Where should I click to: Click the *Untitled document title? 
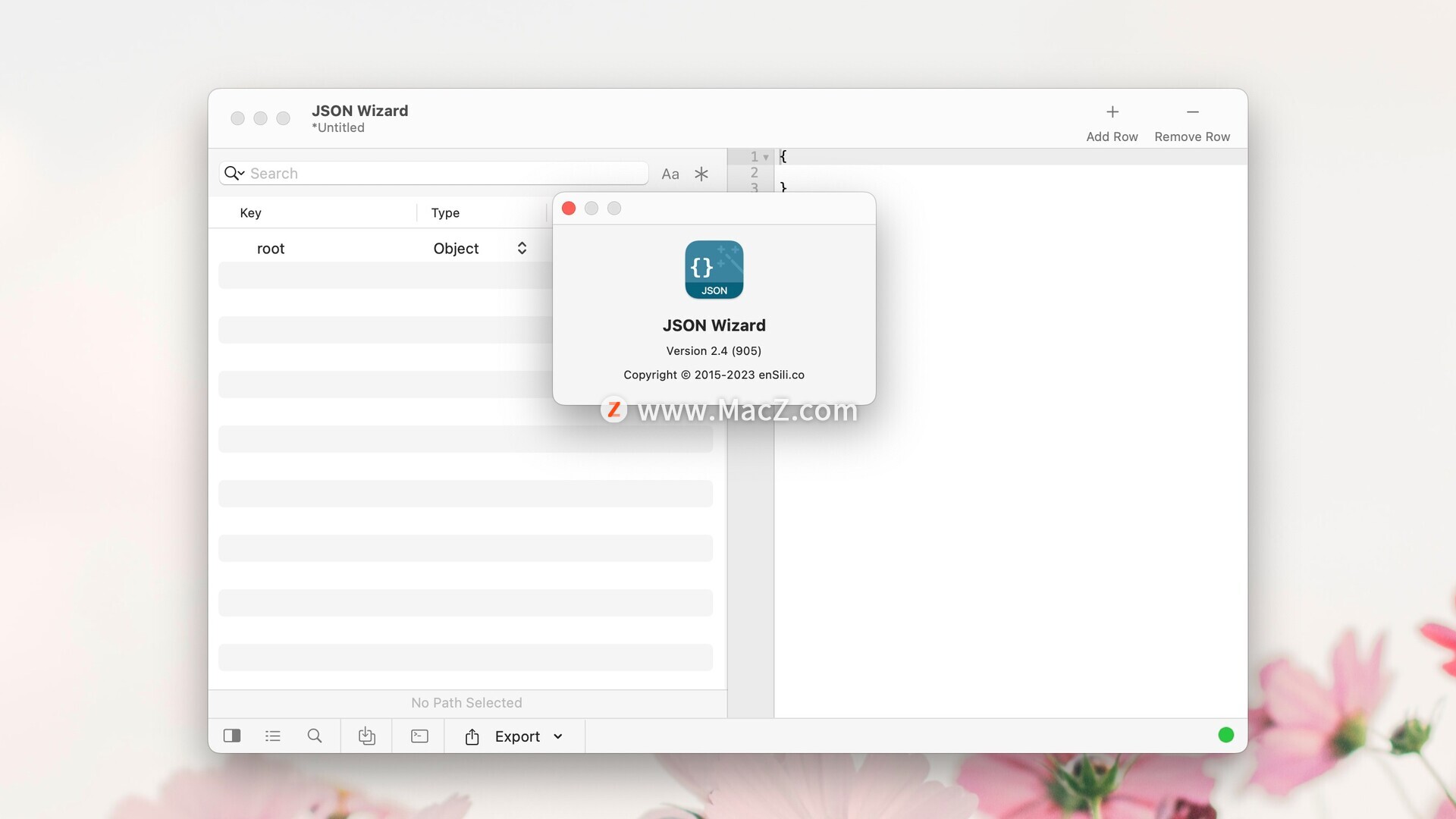tap(338, 128)
